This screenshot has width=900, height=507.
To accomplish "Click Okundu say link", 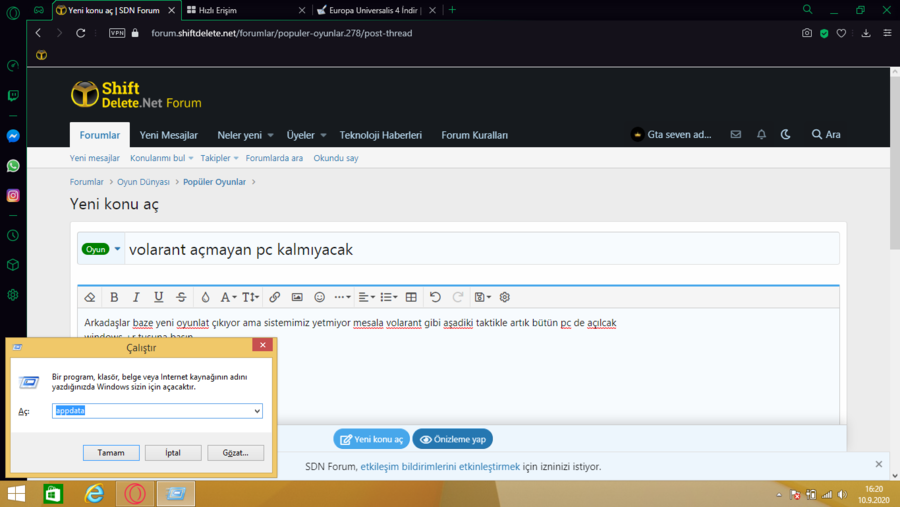I will pyautogui.click(x=336, y=158).
